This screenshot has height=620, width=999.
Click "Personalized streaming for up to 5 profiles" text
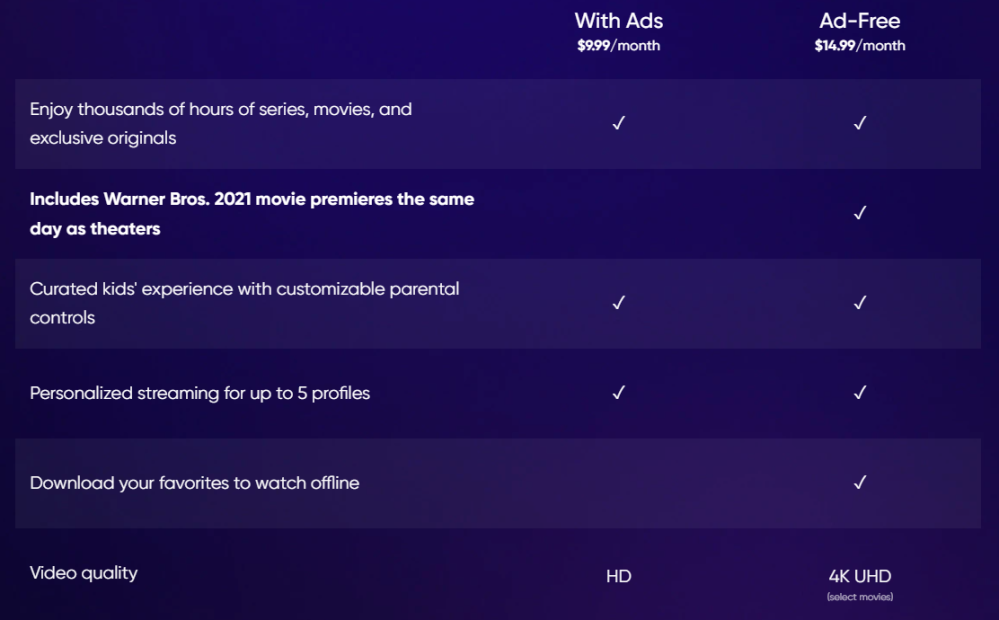tap(200, 393)
